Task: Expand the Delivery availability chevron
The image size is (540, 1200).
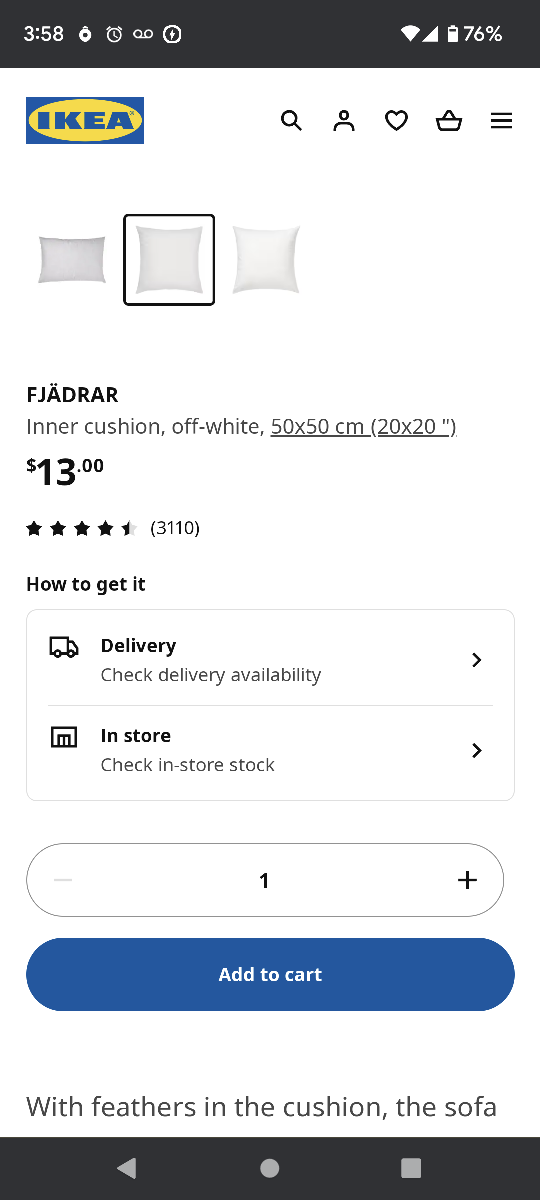Action: (477, 660)
